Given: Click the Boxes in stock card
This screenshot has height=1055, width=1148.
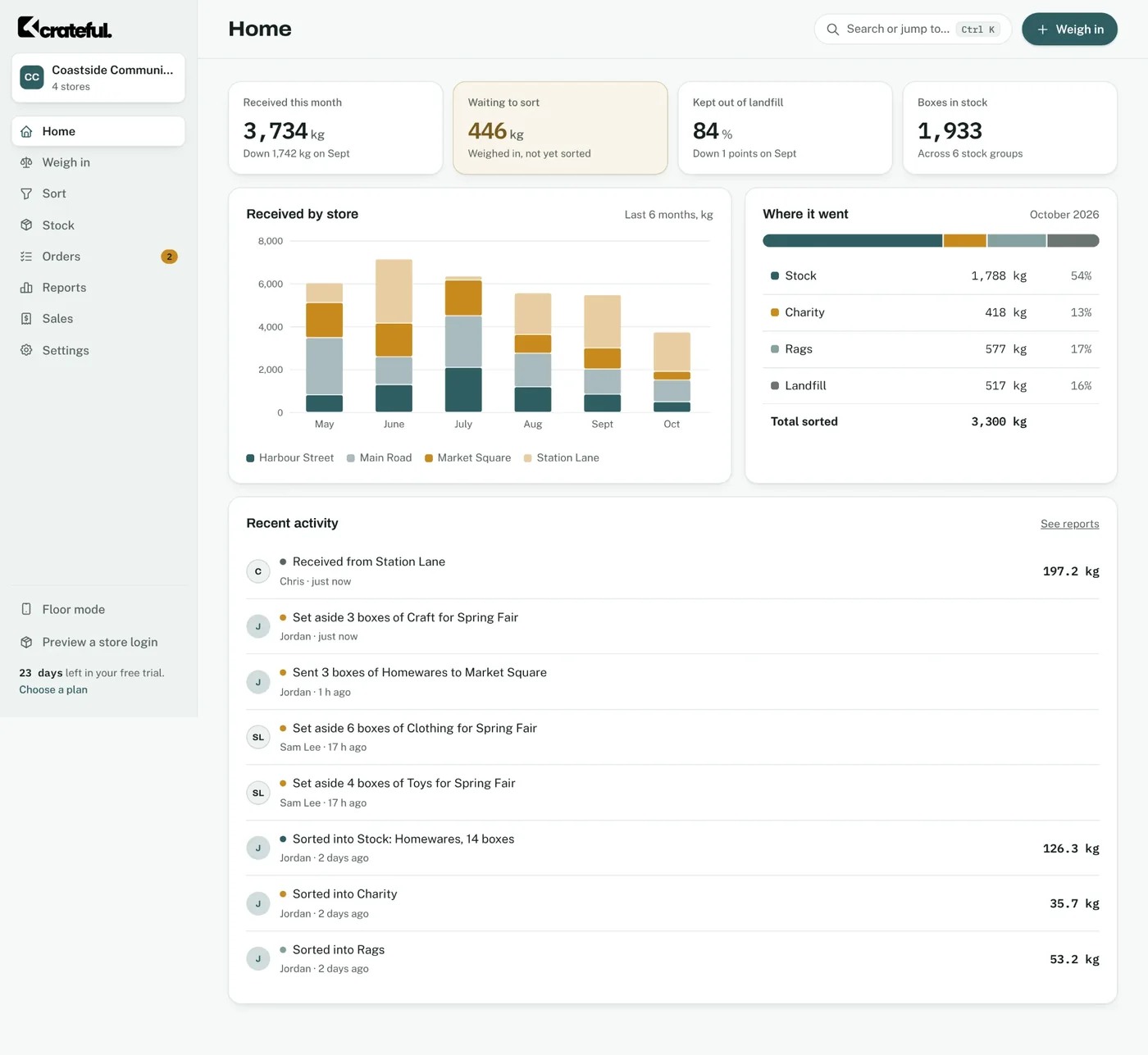Looking at the screenshot, I should 1009,128.
